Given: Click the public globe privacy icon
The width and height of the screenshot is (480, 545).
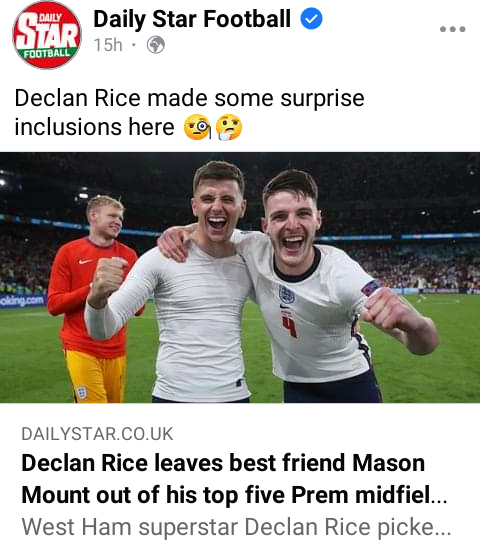Looking at the screenshot, I should 155,45.
